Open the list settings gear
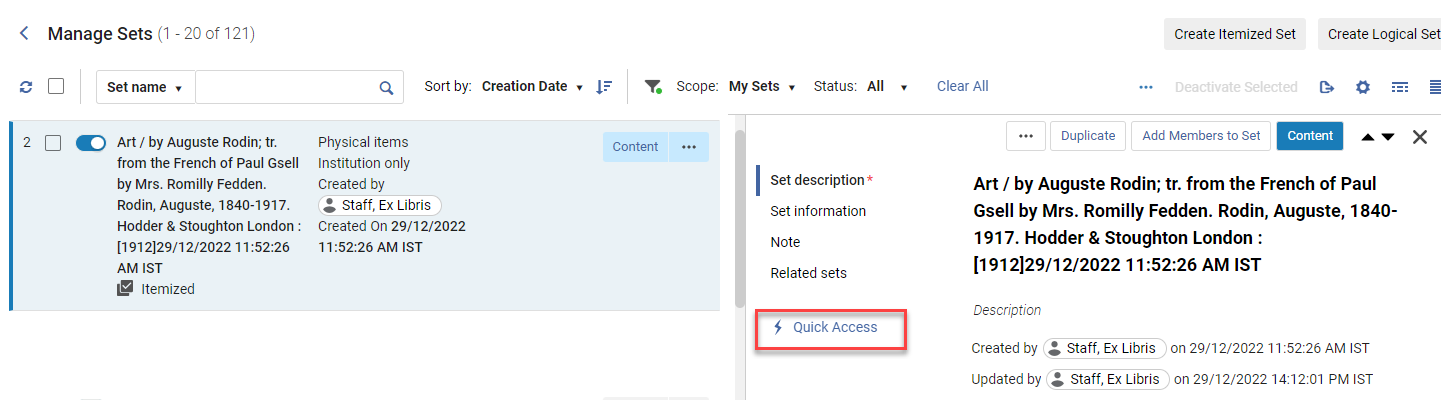Viewport: 1441px width, 400px height. click(1362, 87)
